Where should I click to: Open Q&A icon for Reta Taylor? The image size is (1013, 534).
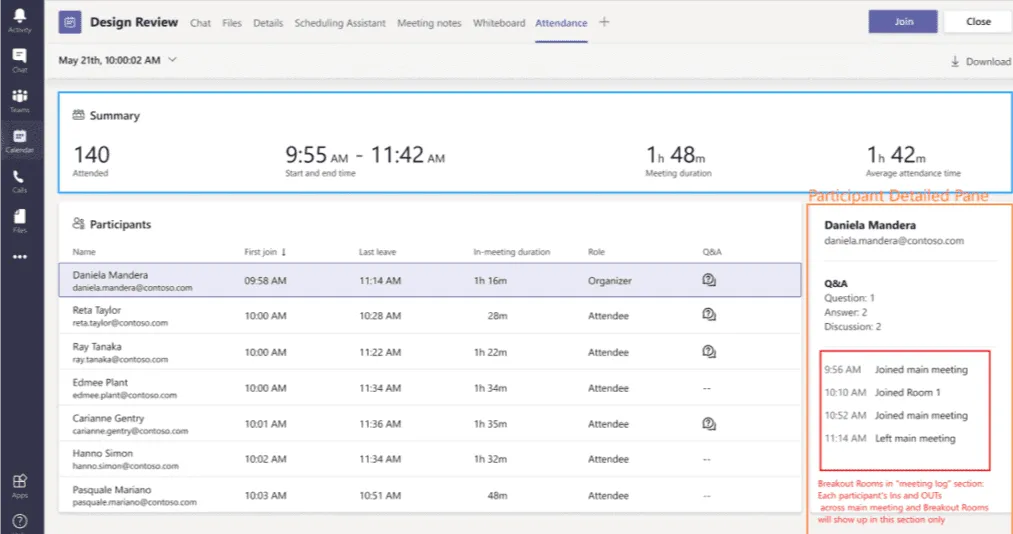pyautogui.click(x=709, y=314)
